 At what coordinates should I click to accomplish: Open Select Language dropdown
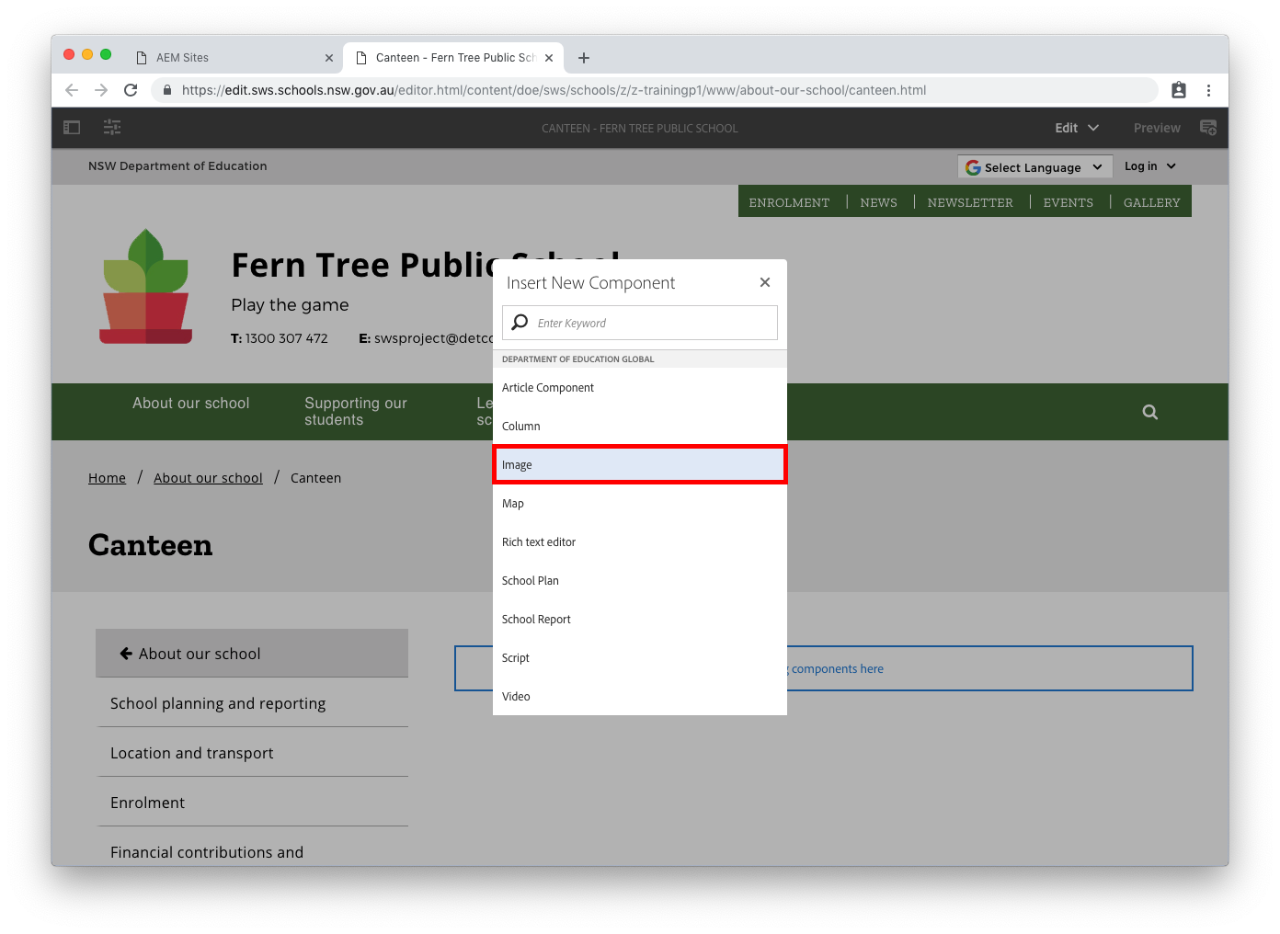coord(1035,167)
